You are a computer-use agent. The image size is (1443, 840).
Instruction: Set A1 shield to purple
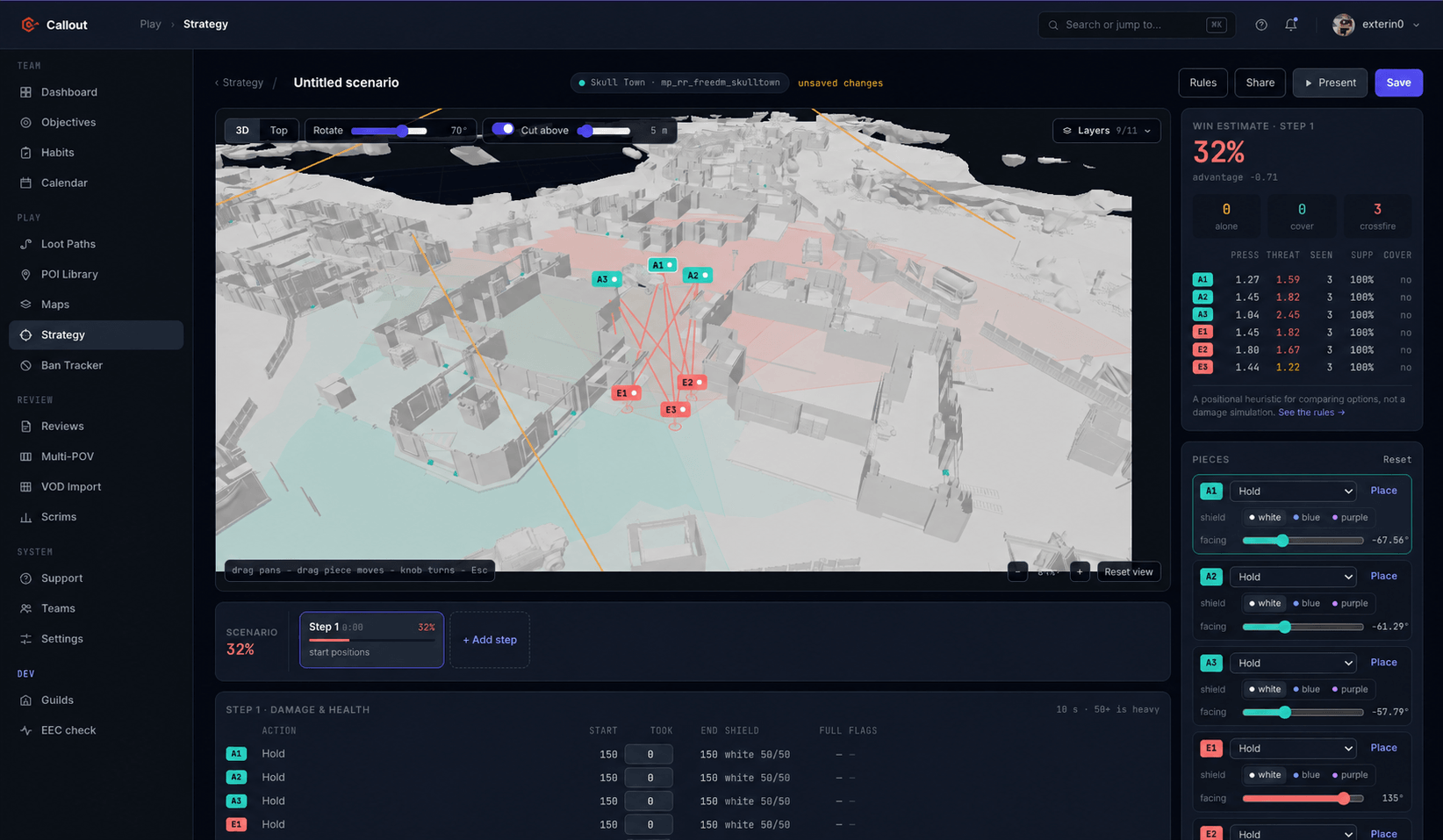[1350, 517]
